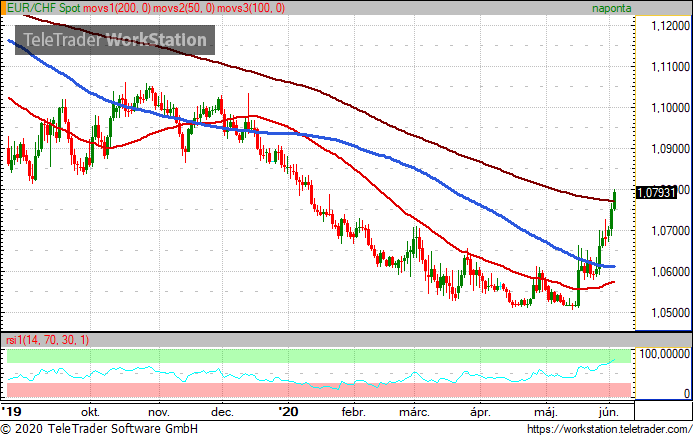Click the 1,07000 price axis label
This screenshot has width=693, height=437.
[x=670, y=230]
